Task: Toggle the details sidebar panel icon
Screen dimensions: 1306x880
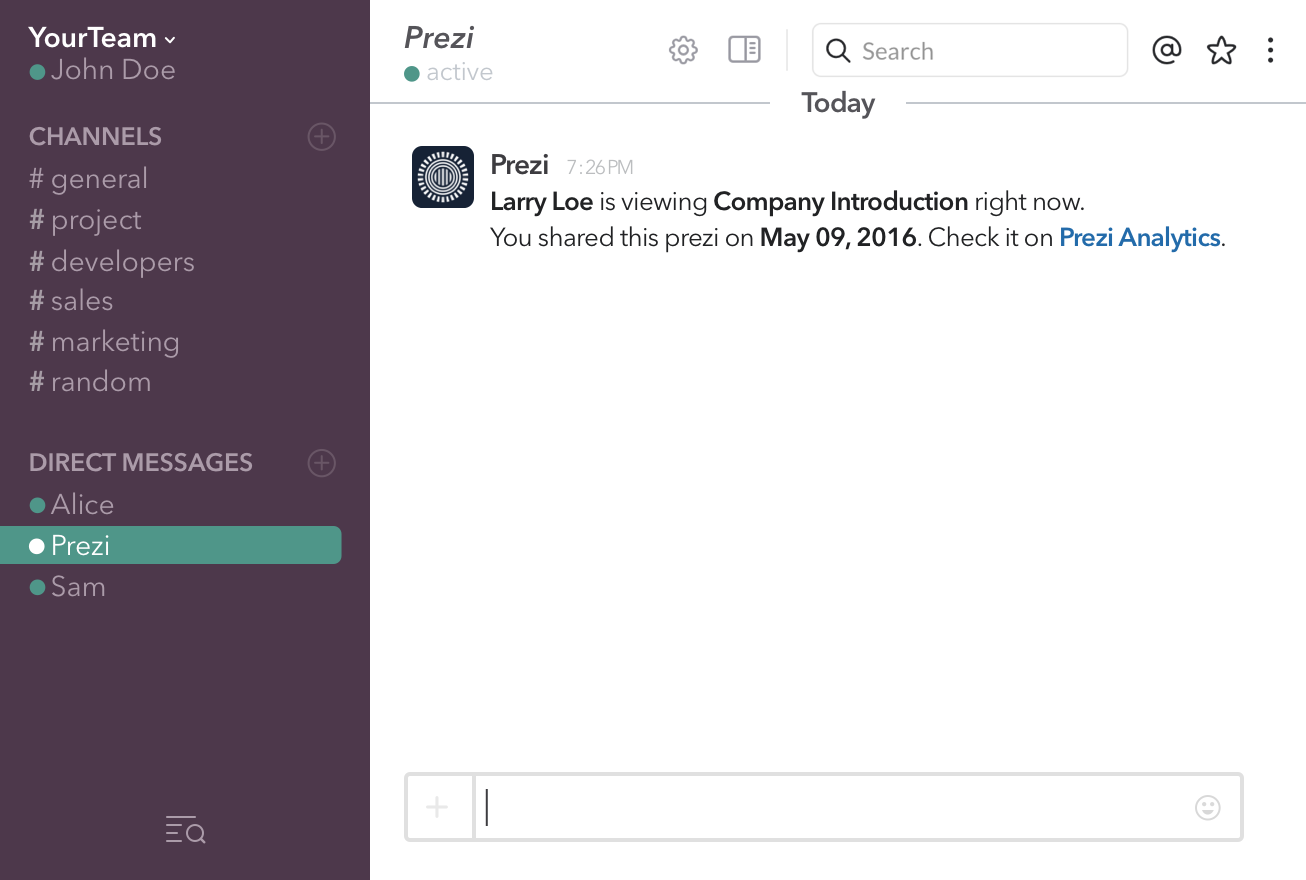Action: point(744,50)
